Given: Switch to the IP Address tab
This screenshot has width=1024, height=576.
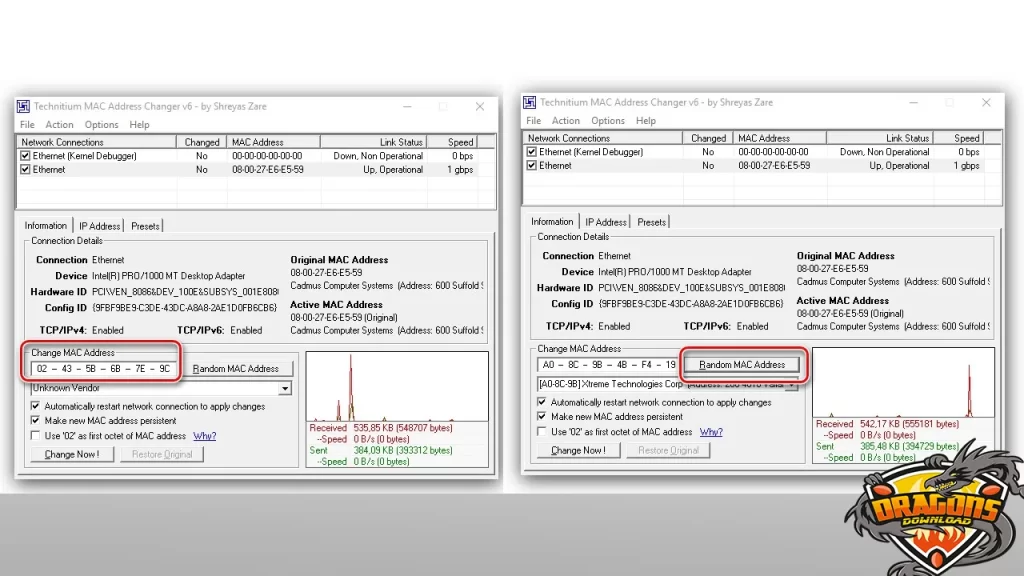Looking at the screenshot, I should point(99,225).
